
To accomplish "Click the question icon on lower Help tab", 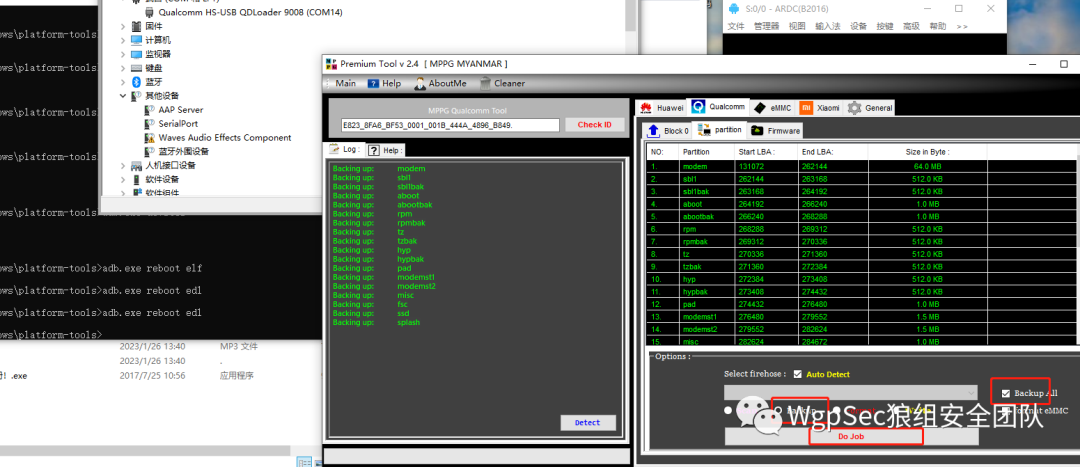I will click(373, 150).
